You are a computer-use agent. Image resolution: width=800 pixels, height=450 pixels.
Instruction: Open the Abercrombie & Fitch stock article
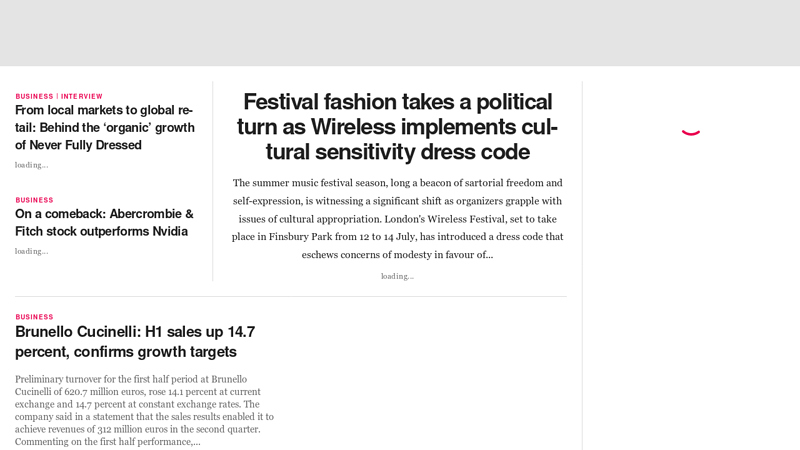tap(104, 222)
